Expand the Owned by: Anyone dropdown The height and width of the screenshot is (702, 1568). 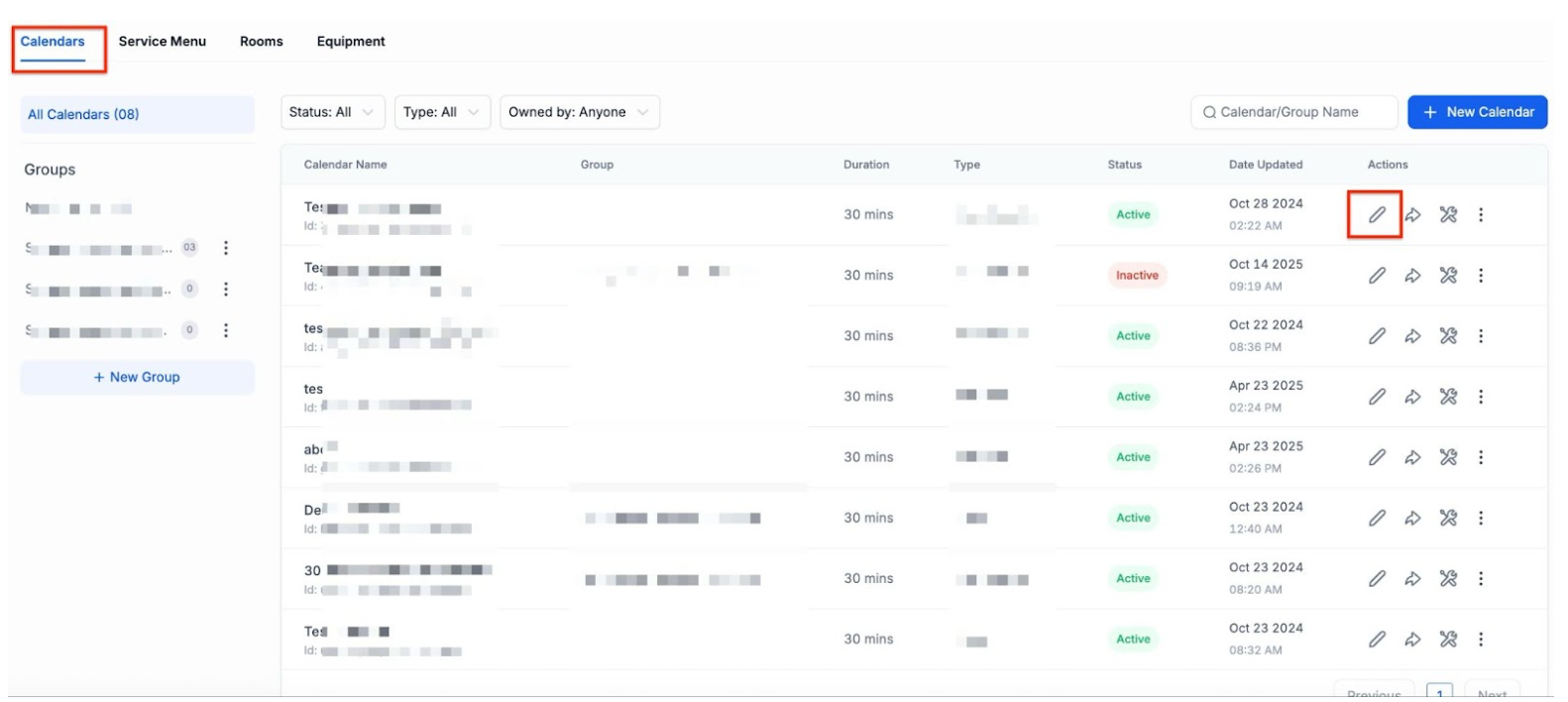pos(579,112)
